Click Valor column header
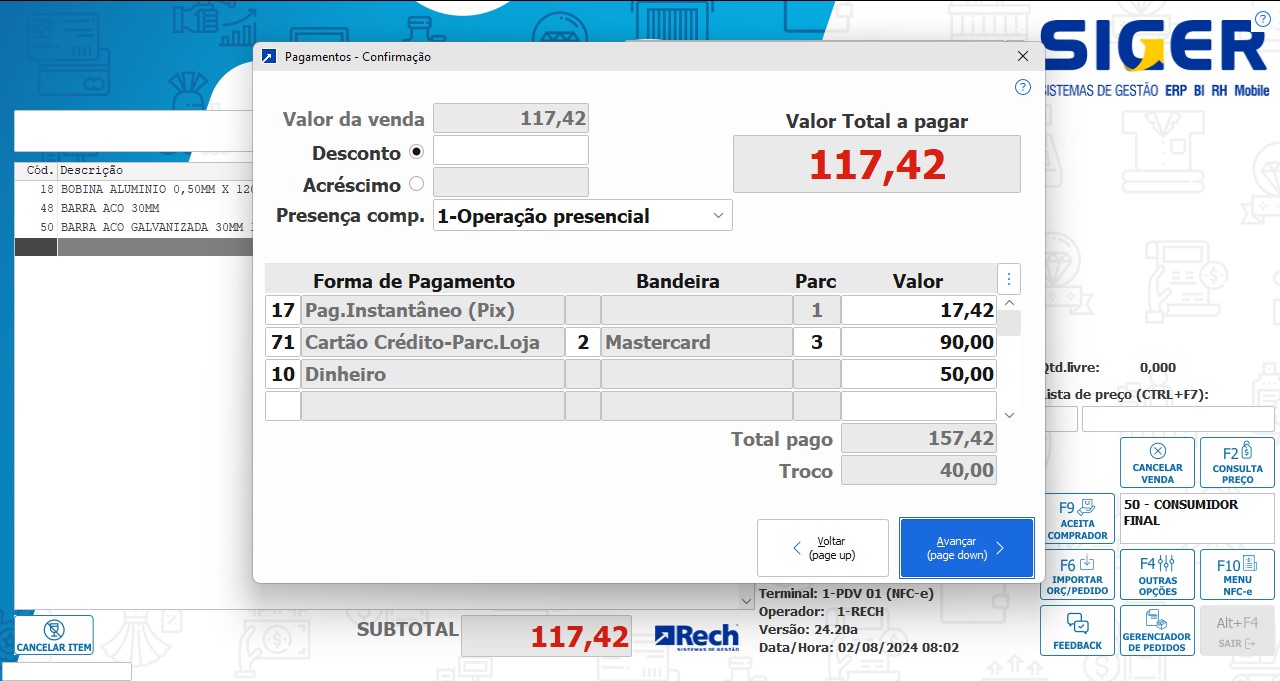This screenshot has width=1280, height=681. (918, 280)
